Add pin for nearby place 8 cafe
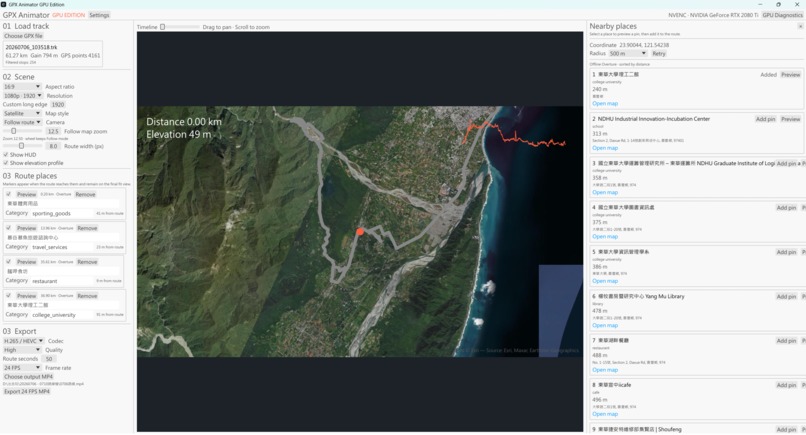Image resolution: width=806 pixels, height=435 pixels. (786, 385)
